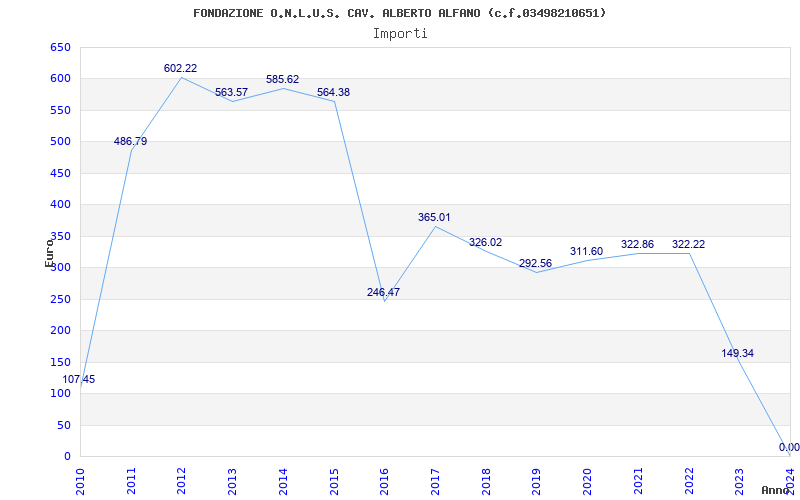Click the 2021 x-axis year label

[x=638, y=481]
